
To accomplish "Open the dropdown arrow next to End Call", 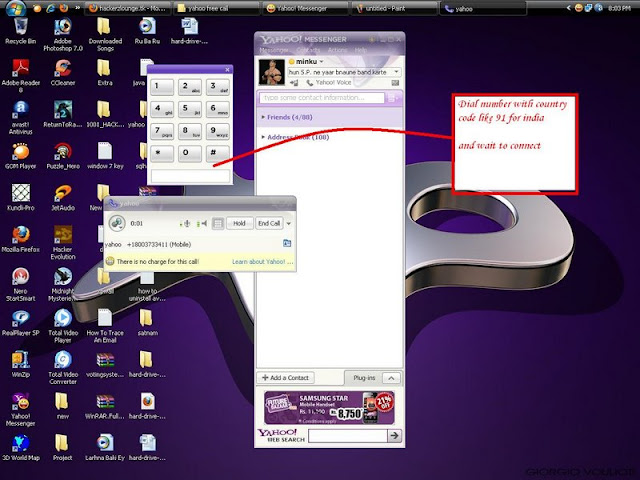I will click(x=289, y=224).
